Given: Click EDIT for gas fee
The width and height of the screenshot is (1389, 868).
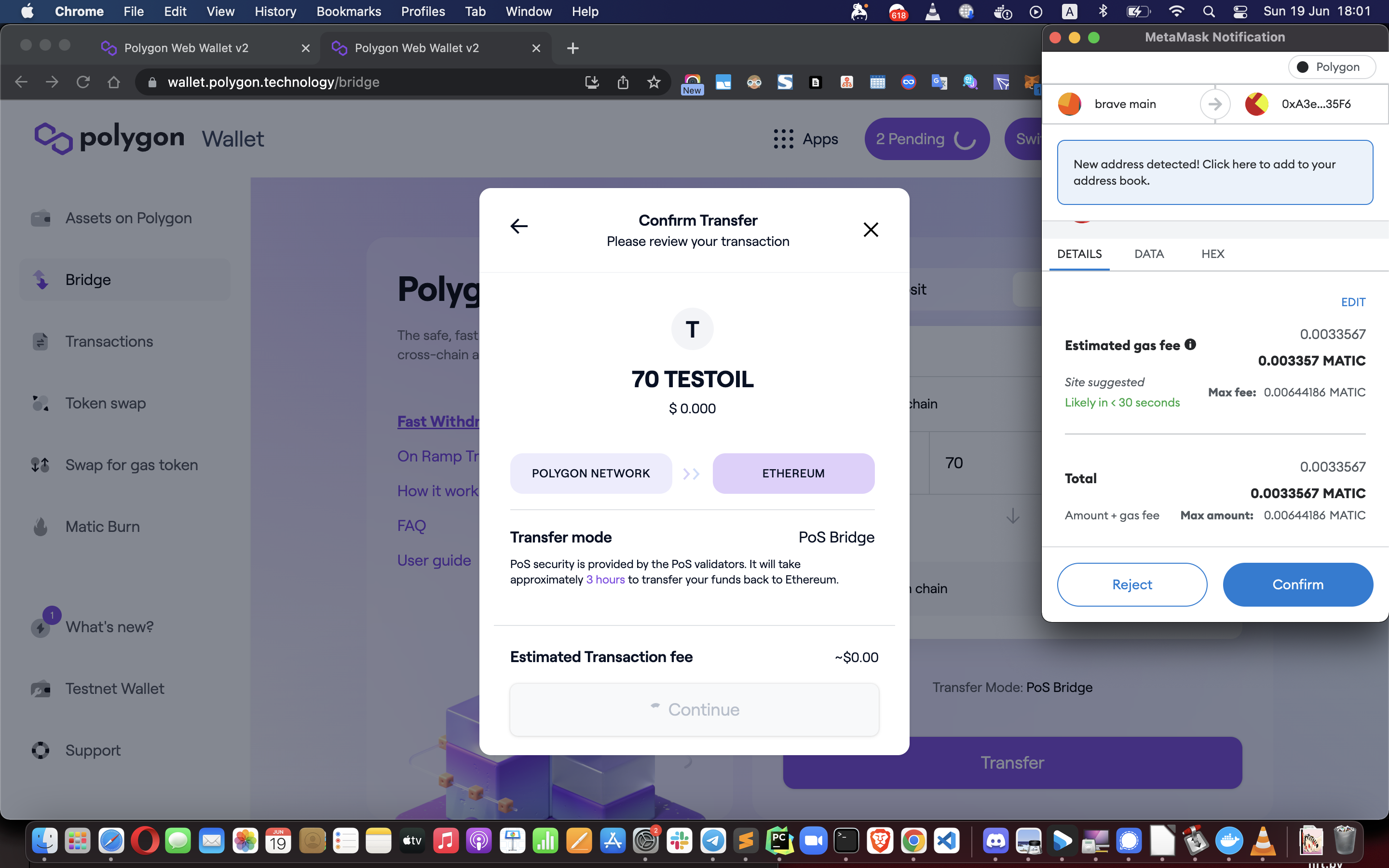Looking at the screenshot, I should pyautogui.click(x=1353, y=302).
